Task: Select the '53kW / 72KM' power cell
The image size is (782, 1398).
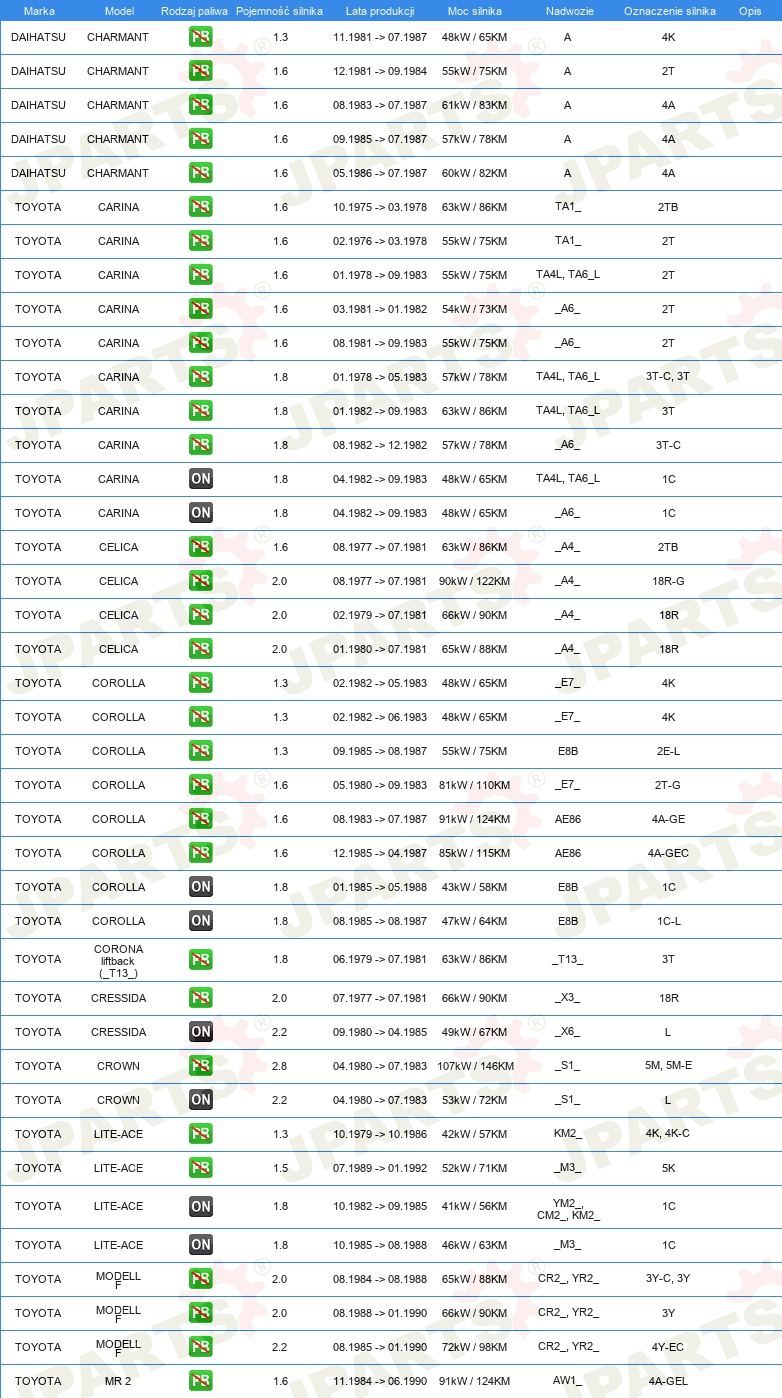Action: [475, 1100]
